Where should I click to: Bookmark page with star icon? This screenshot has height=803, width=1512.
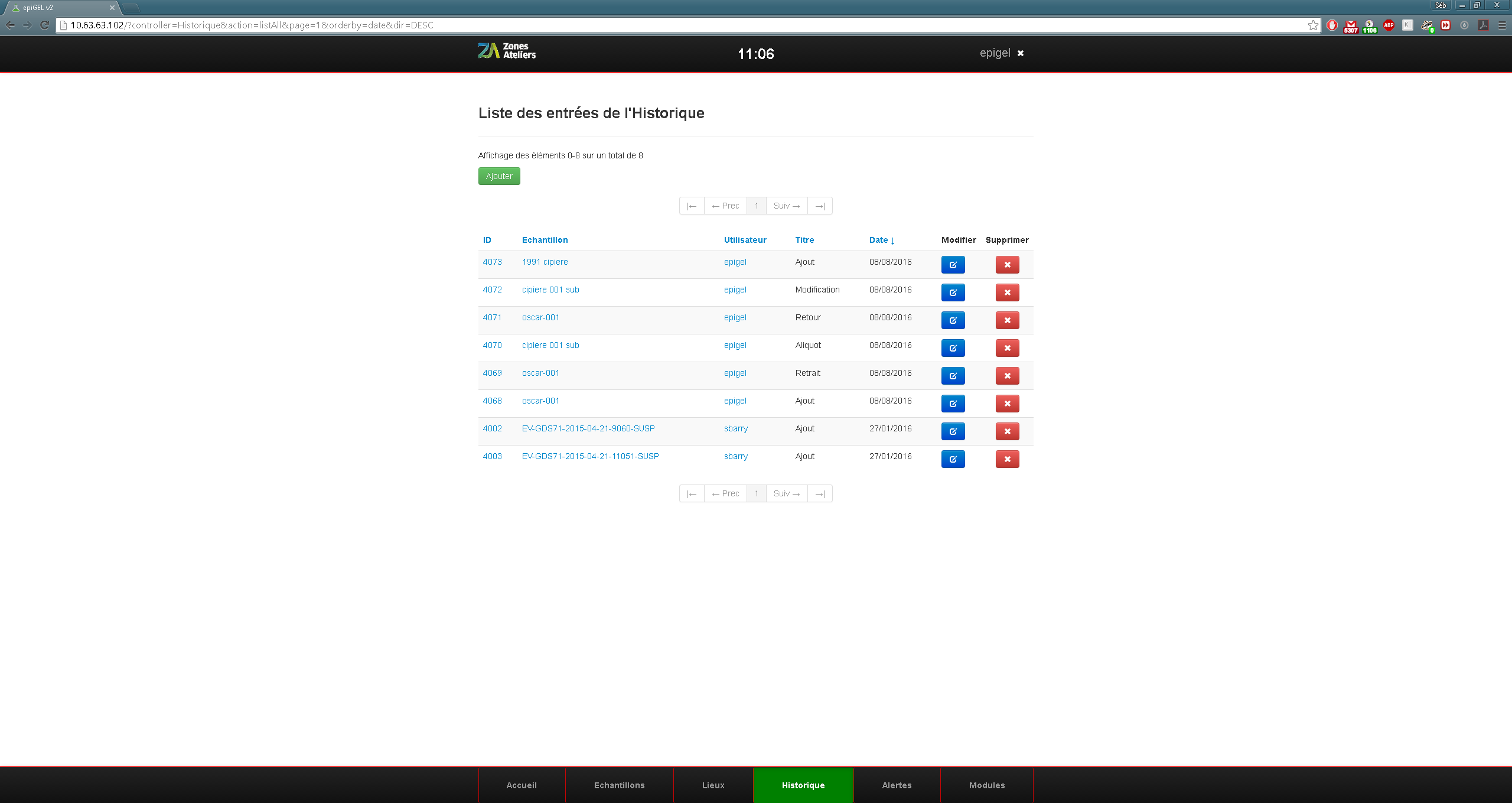point(1313,25)
